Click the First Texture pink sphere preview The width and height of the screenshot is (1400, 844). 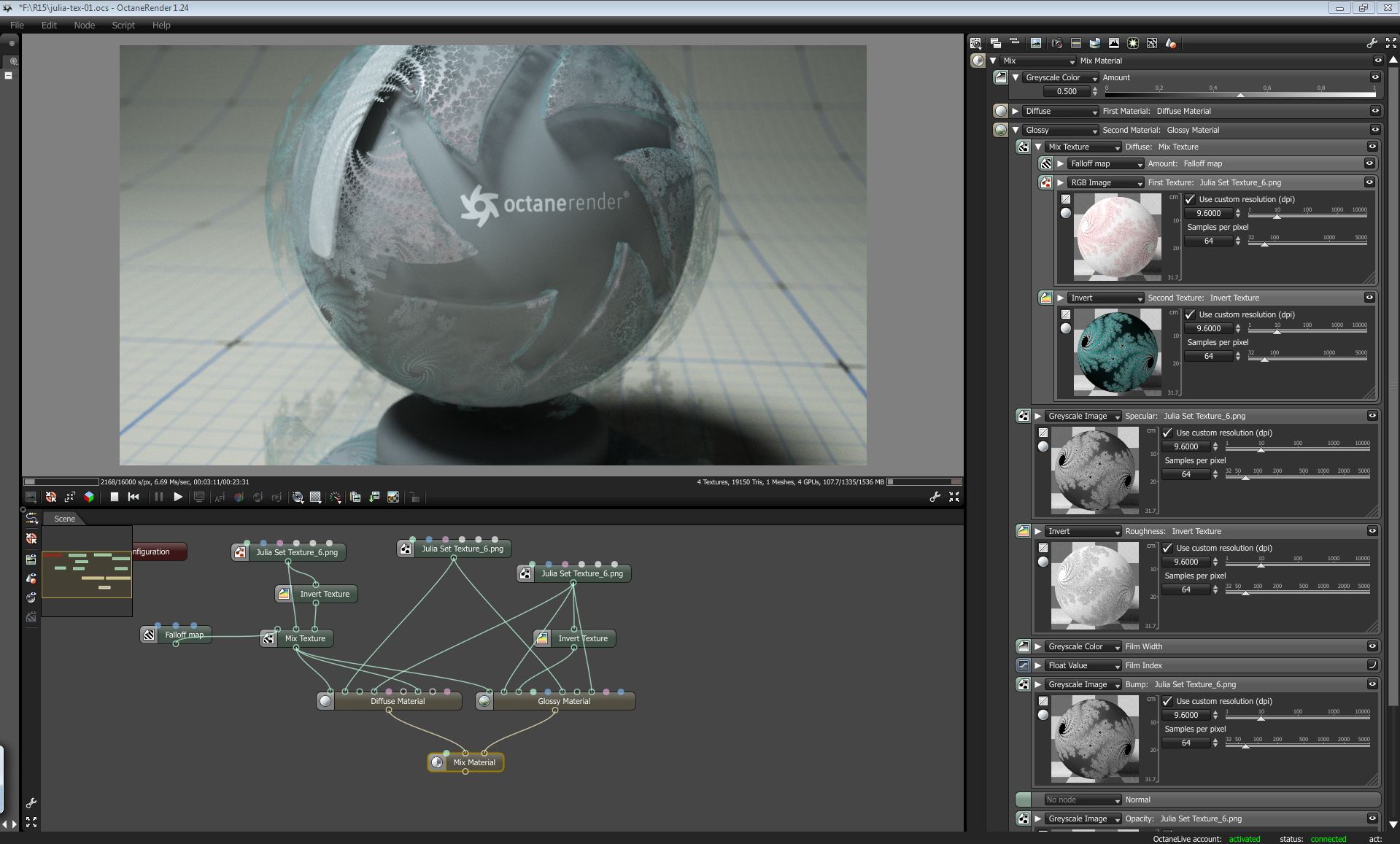pyautogui.click(x=1117, y=237)
